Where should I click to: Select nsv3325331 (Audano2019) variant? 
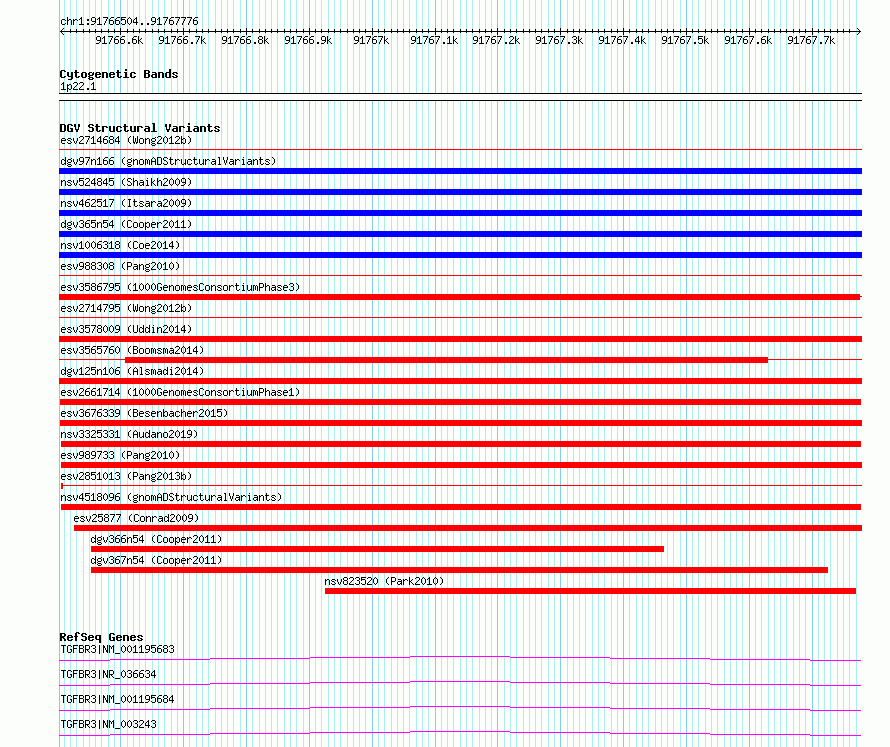(x=129, y=434)
